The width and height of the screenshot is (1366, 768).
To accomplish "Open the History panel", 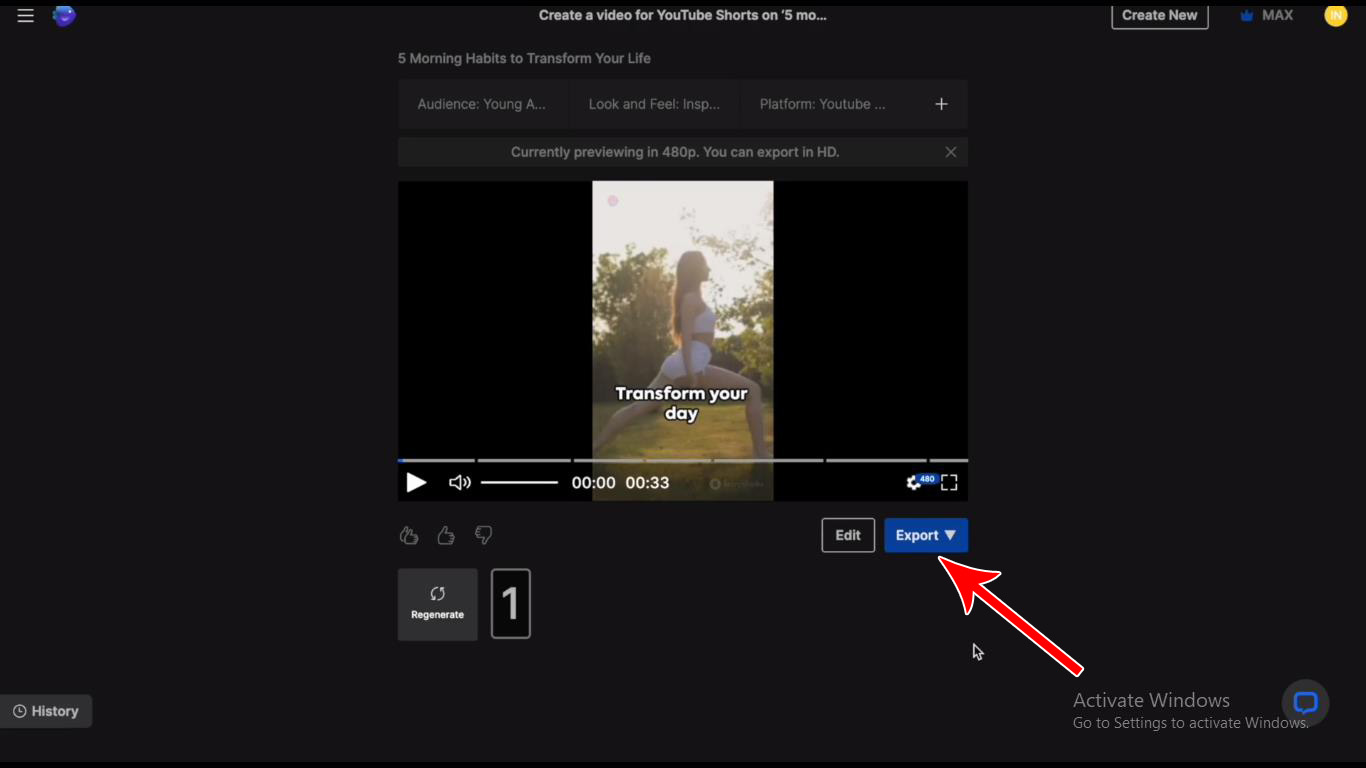I will coord(46,711).
